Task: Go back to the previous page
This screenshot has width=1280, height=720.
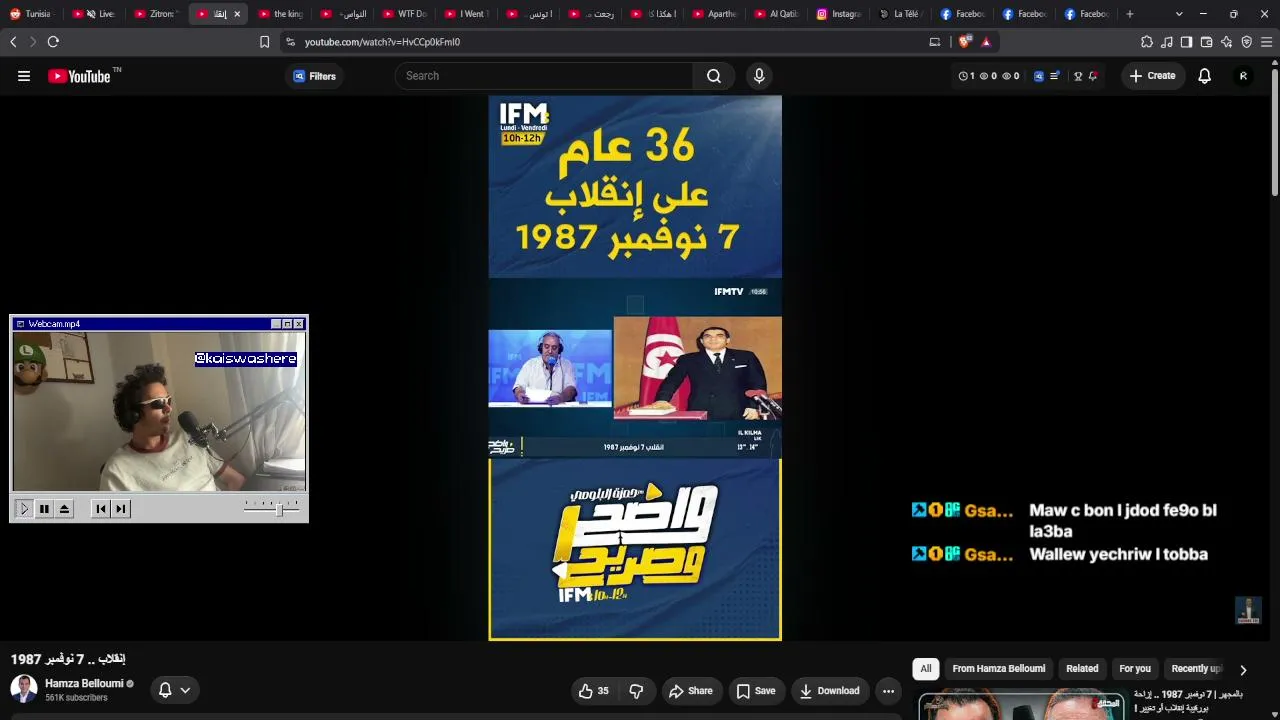Action: pos(13,42)
